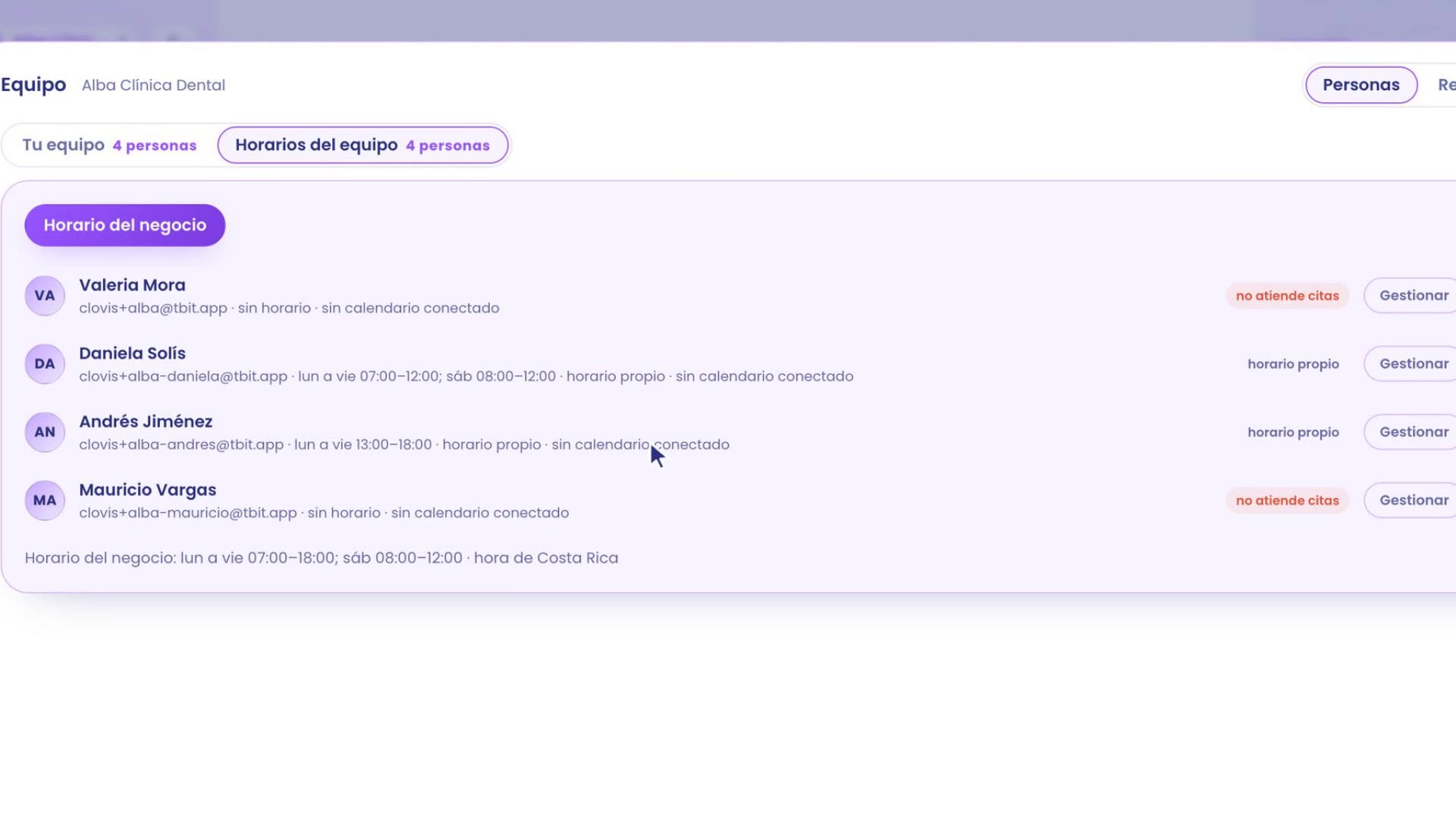This screenshot has height=819, width=1456.
Task: Click the DA avatar icon
Action: point(45,364)
